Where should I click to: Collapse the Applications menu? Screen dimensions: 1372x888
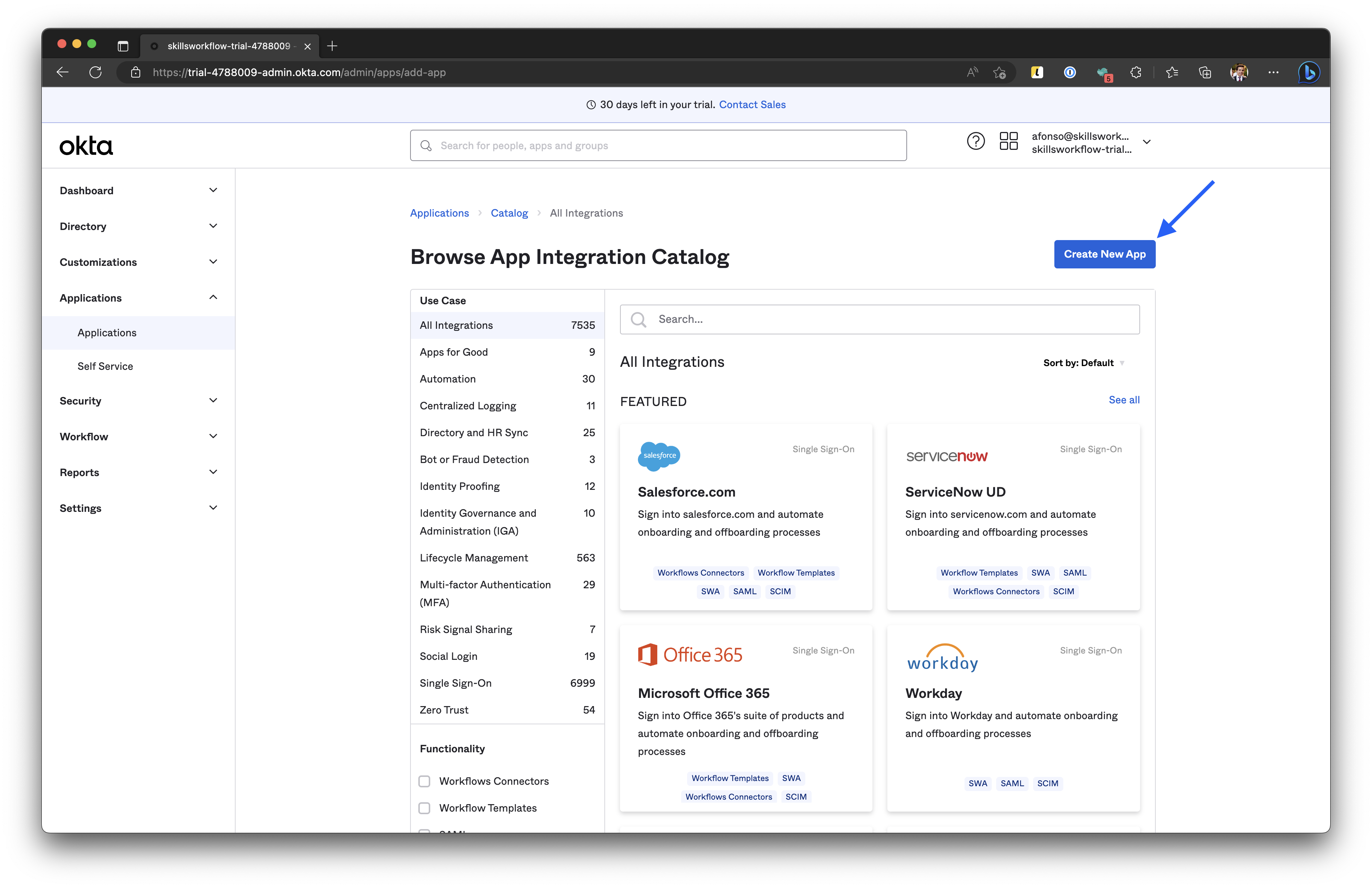138,298
